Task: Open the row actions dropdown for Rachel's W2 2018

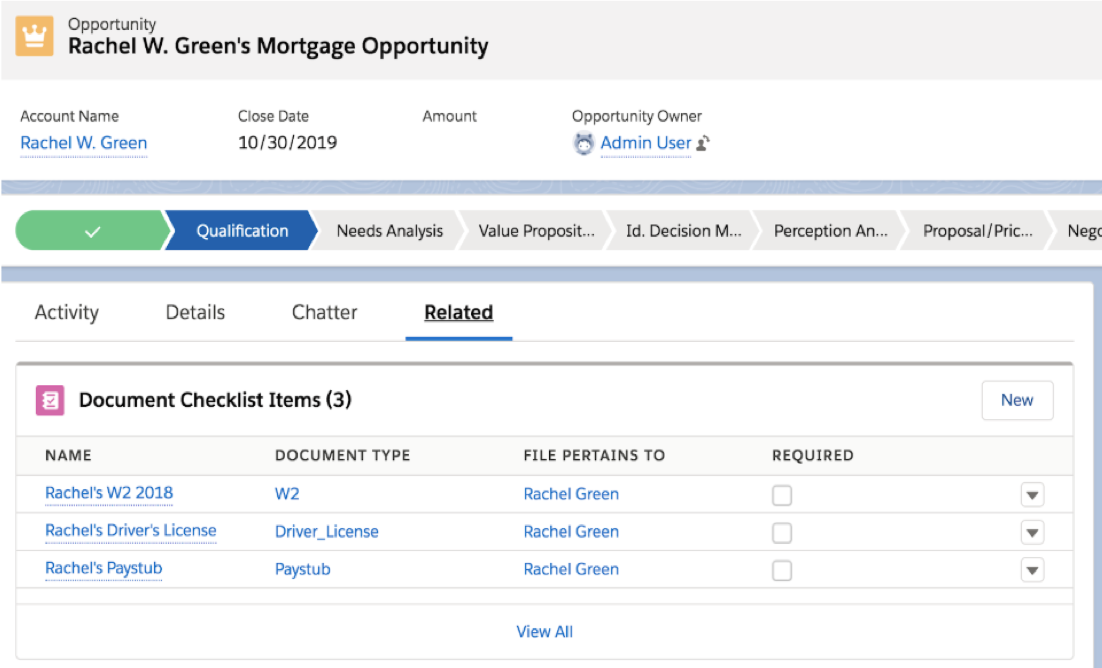Action: click(1032, 493)
